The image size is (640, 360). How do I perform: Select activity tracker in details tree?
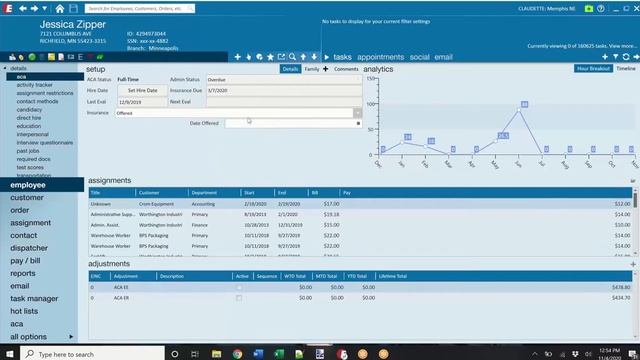35,85
